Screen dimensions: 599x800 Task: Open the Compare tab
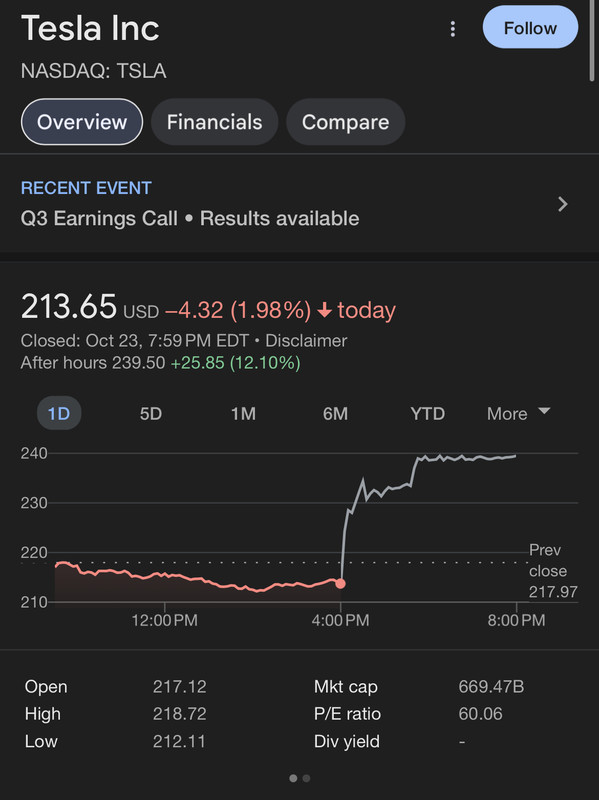(345, 122)
